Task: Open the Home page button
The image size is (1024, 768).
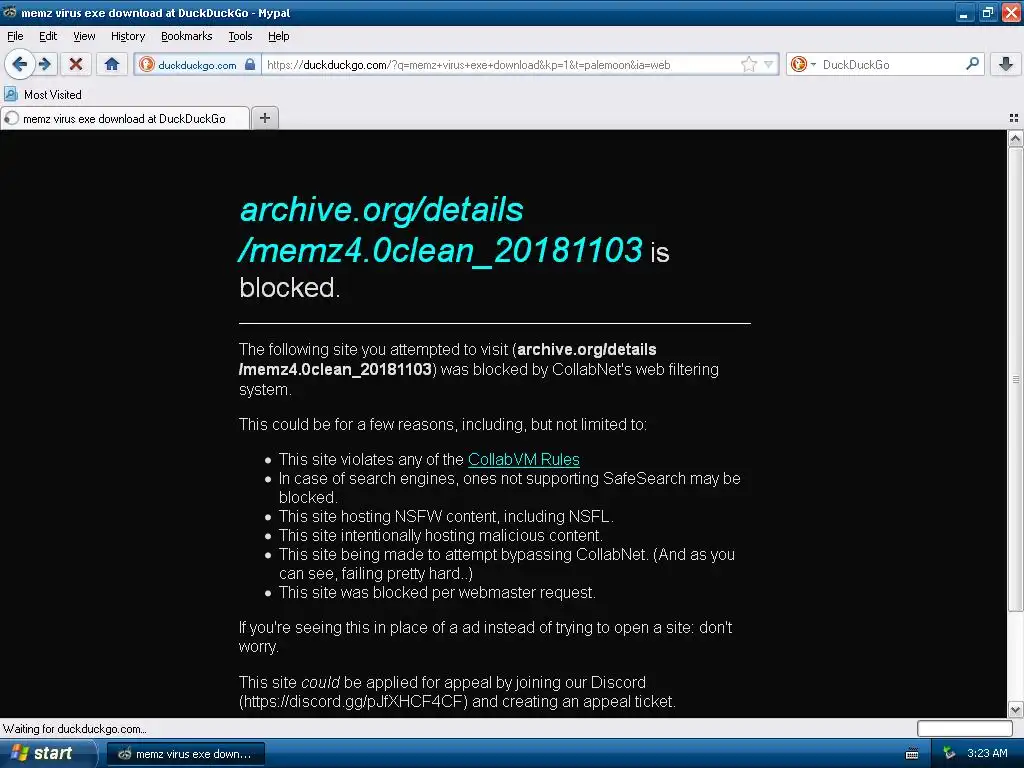Action: [112, 64]
